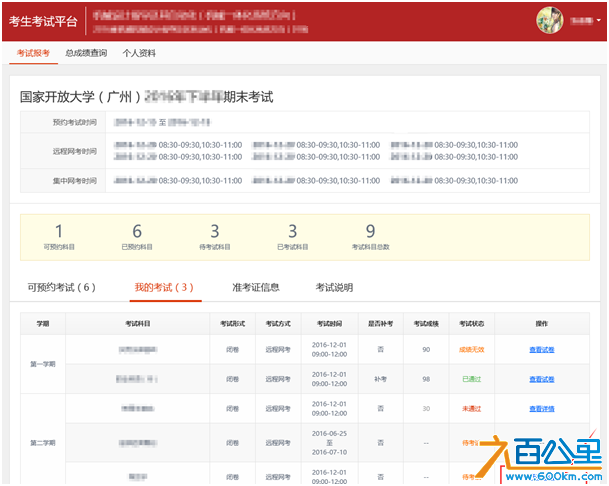Image resolution: width=609 pixels, height=486 pixels.
Task: Click the 考试科目 column header
Action: pos(138,324)
